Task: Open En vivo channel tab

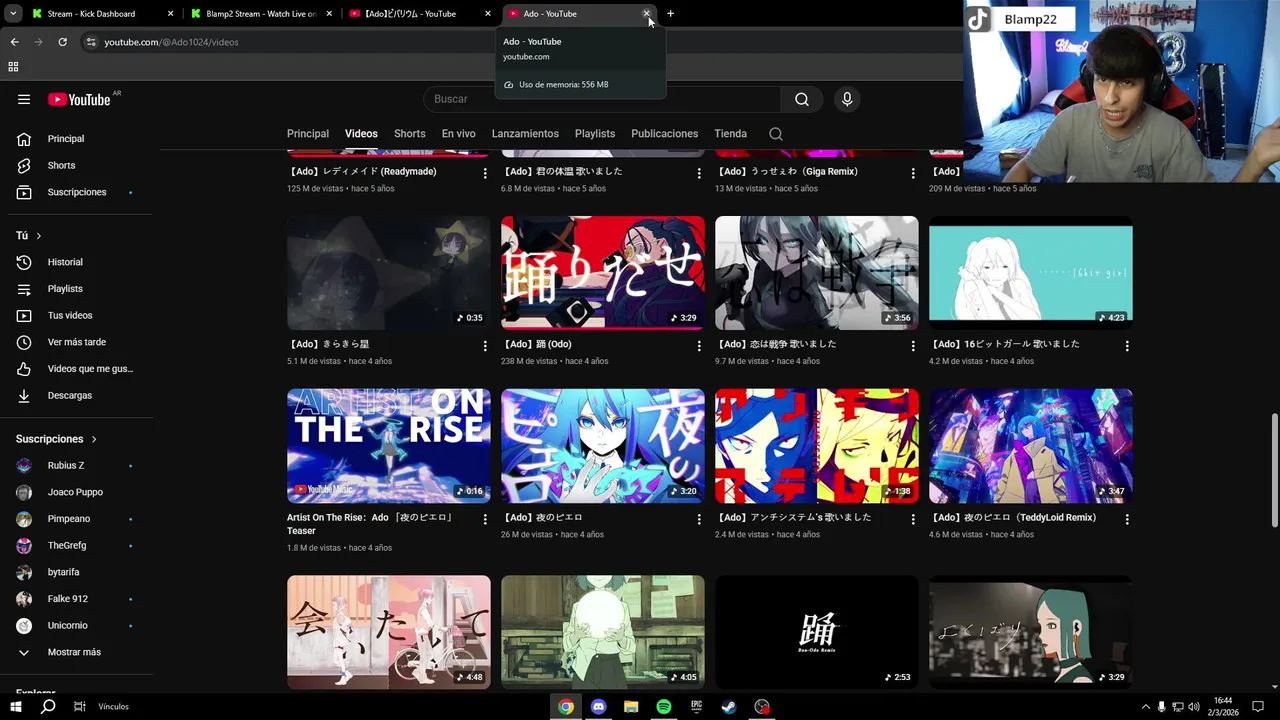Action: point(459,134)
